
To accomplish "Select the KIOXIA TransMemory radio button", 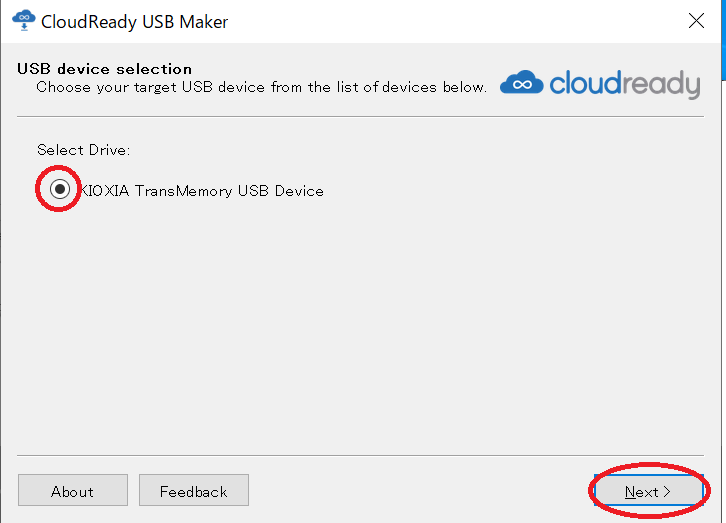I will click(x=60, y=189).
